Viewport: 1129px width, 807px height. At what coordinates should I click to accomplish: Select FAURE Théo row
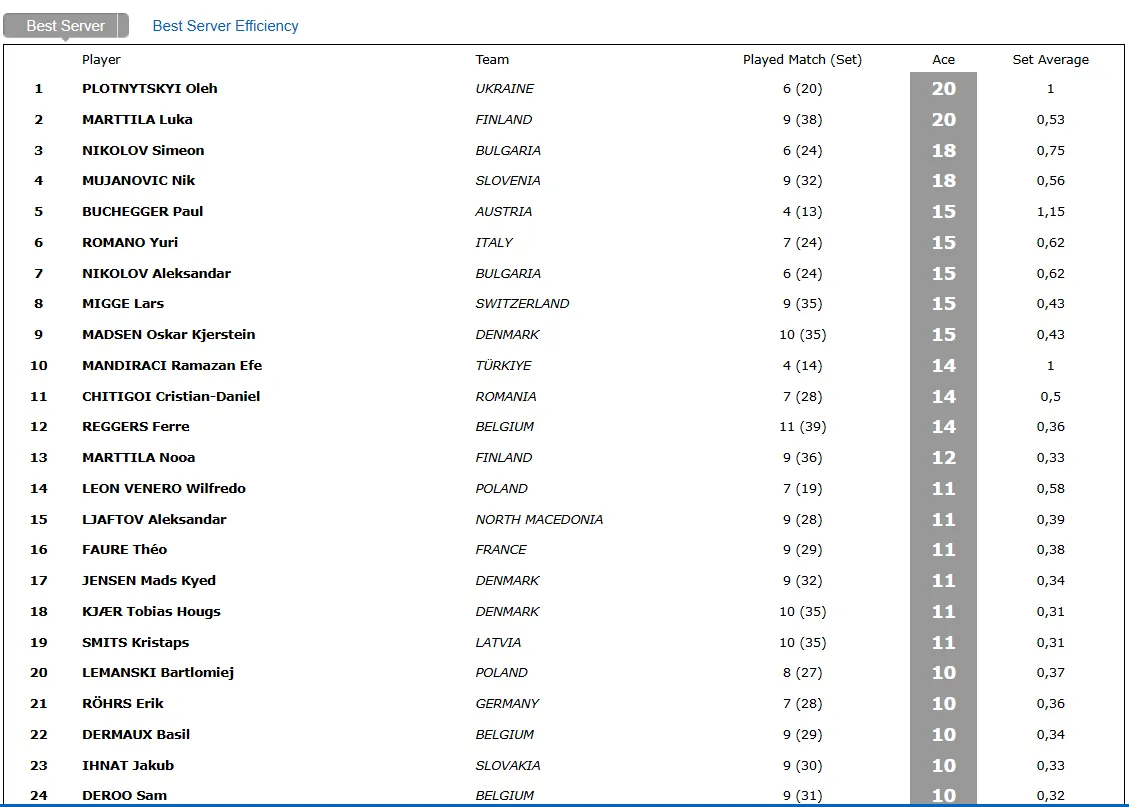tap(564, 550)
